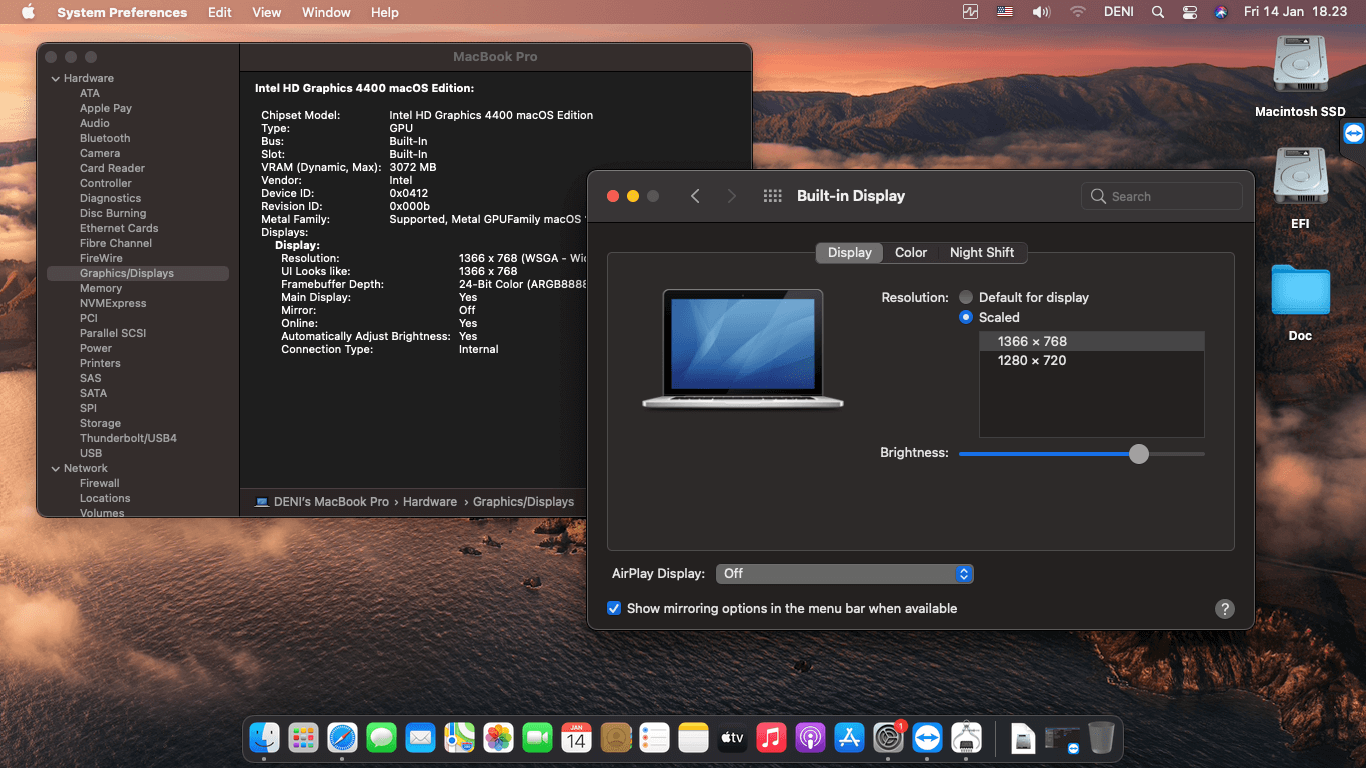This screenshot has height=768, width=1366.
Task: Click System Information icon in the Dock
Action: pyautogui.click(x=966, y=738)
